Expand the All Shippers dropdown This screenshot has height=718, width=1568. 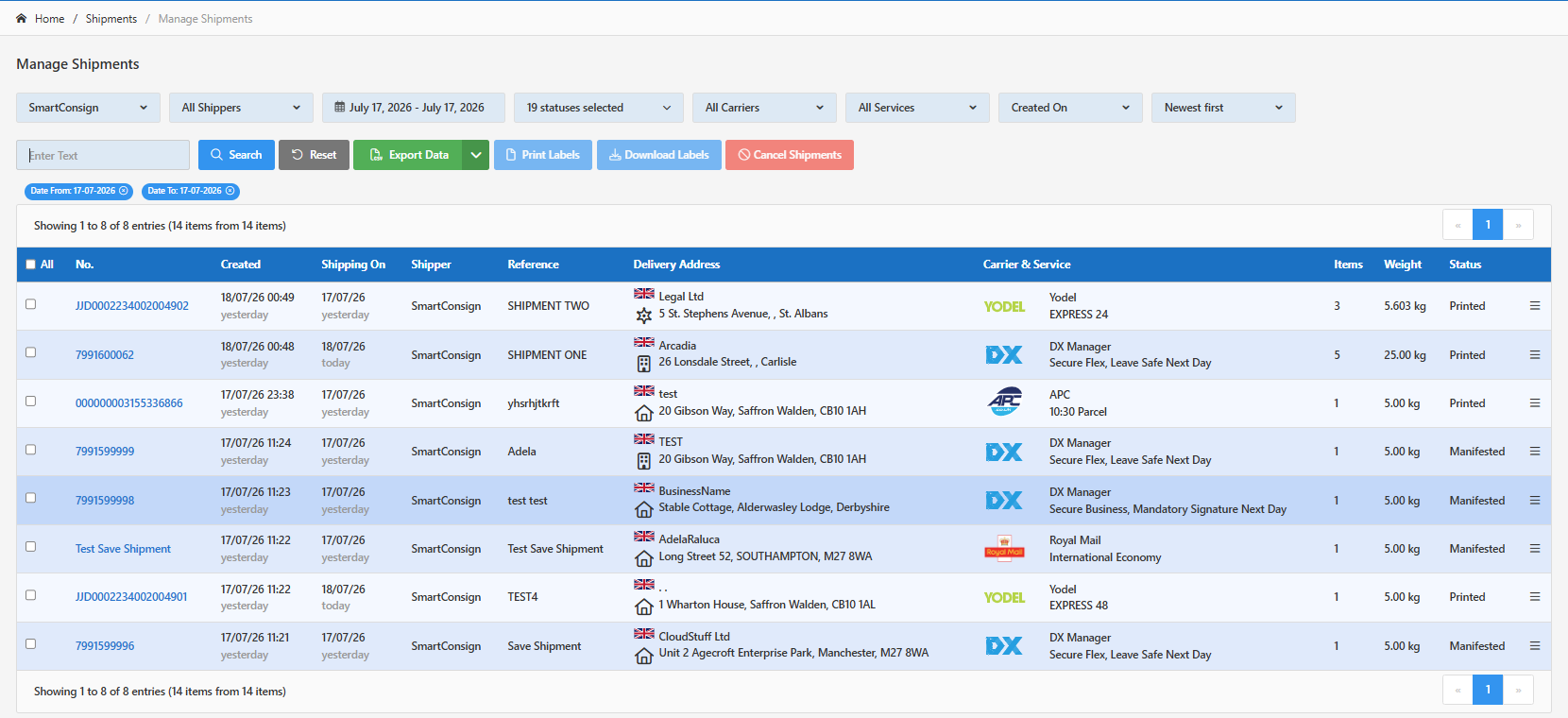point(241,108)
